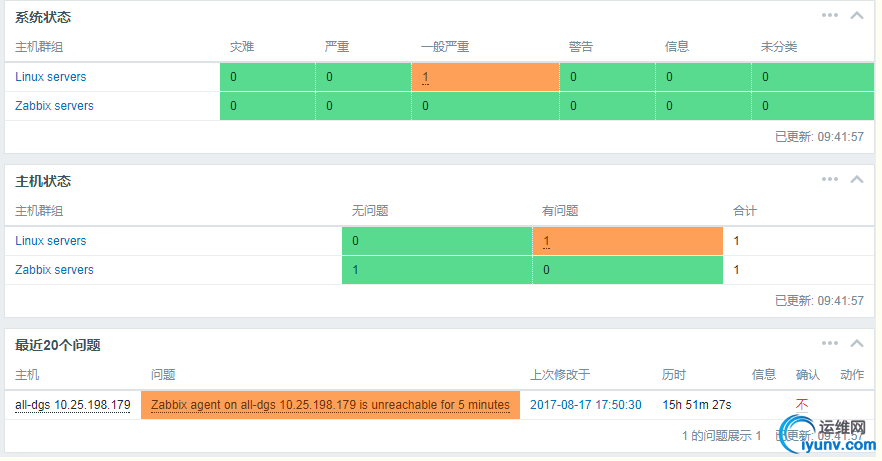Collapse the 主机状态 widget
Screen dimensions: 882x461
[x=857, y=179]
